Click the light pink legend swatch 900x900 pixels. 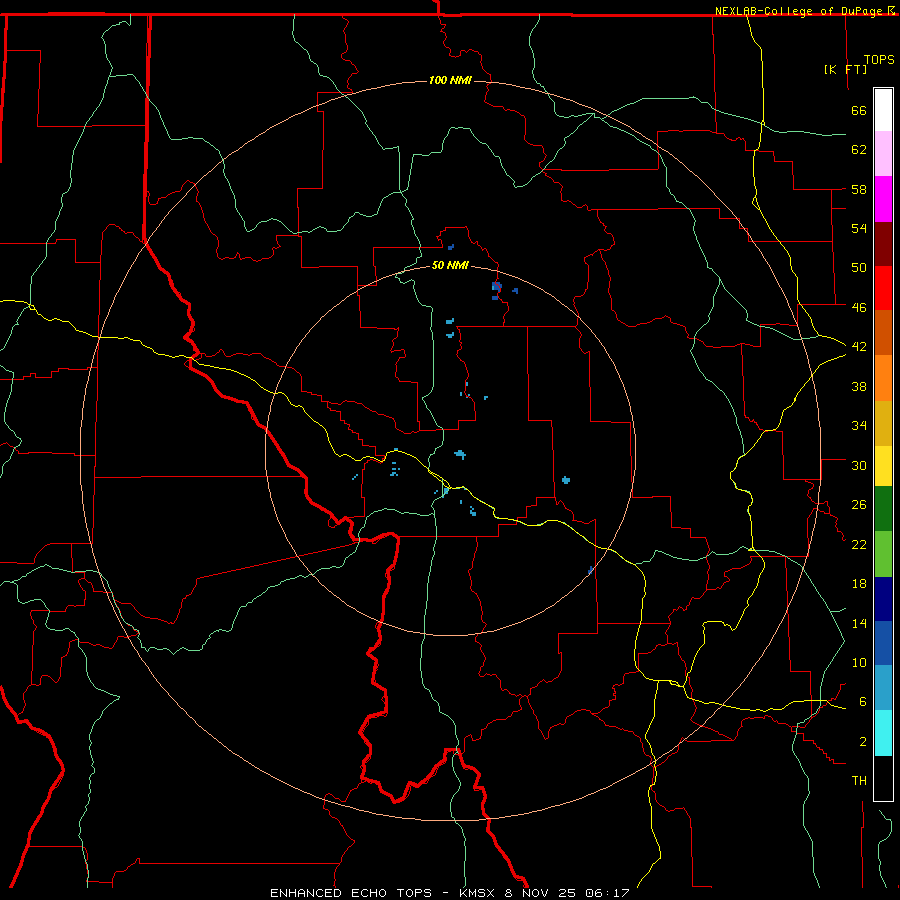click(883, 154)
